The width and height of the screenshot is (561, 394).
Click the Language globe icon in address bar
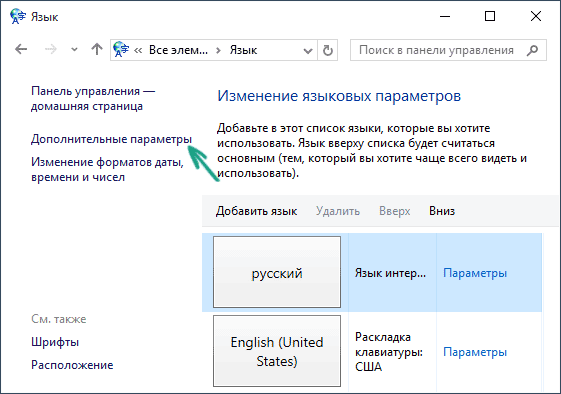121,49
